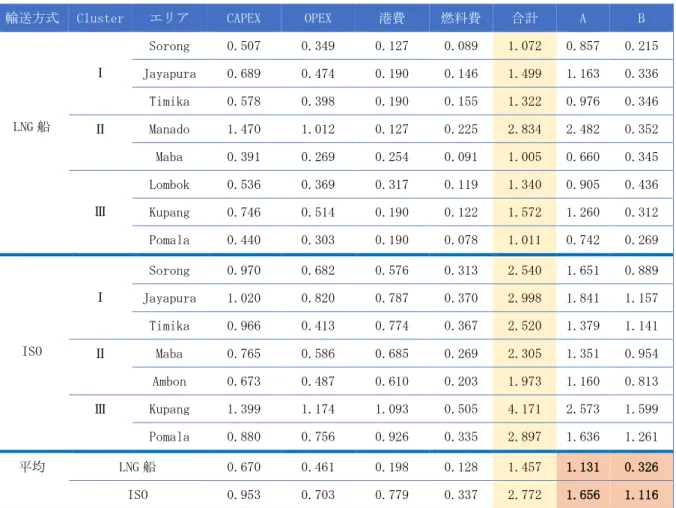Select the 平均 row label
Image resolution: width=676 pixels, height=508 pixels.
[x=32, y=466]
